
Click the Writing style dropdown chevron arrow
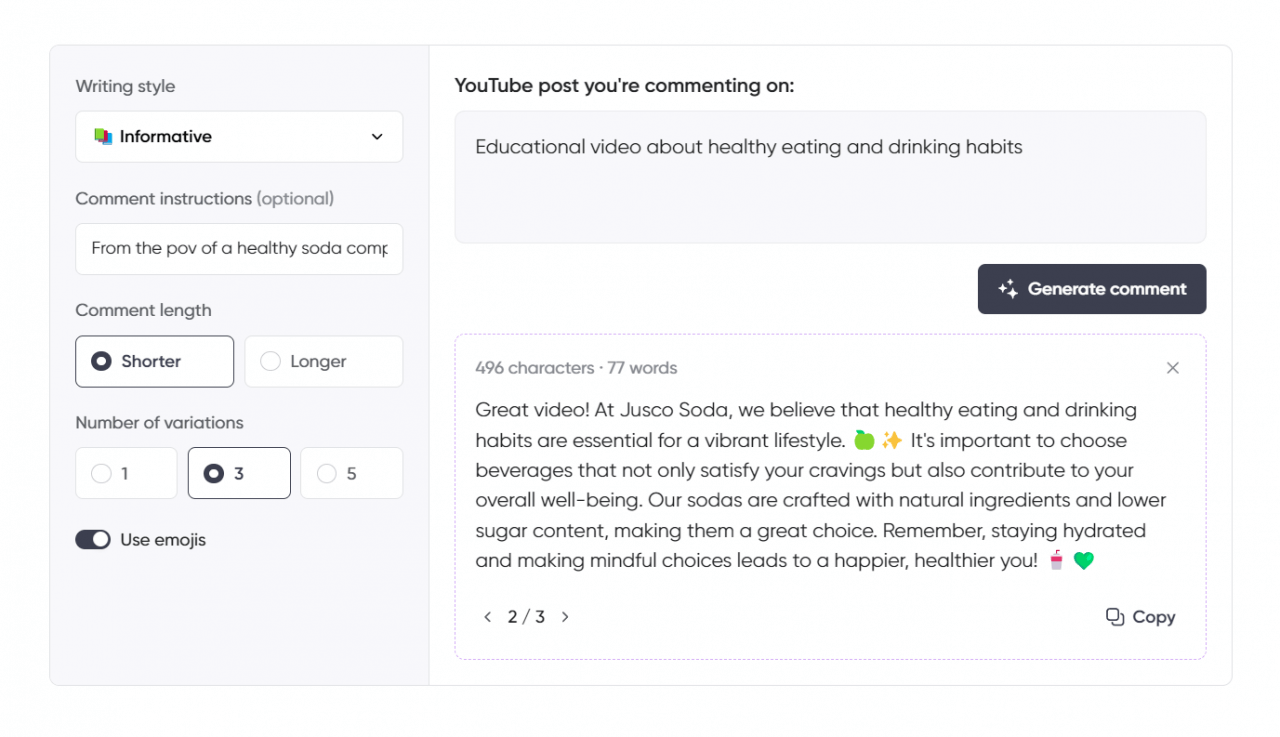coord(377,136)
